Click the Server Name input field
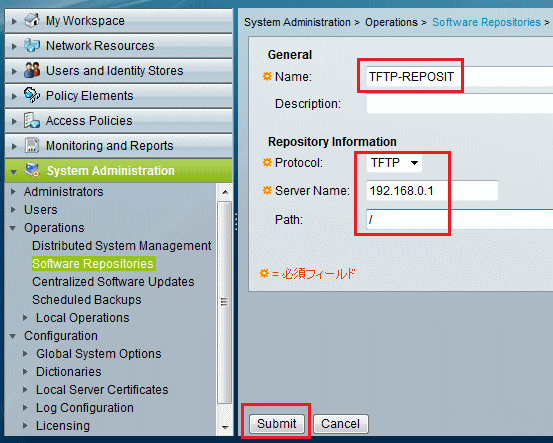This screenshot has width=553, height=443. [x=432, y=191]
